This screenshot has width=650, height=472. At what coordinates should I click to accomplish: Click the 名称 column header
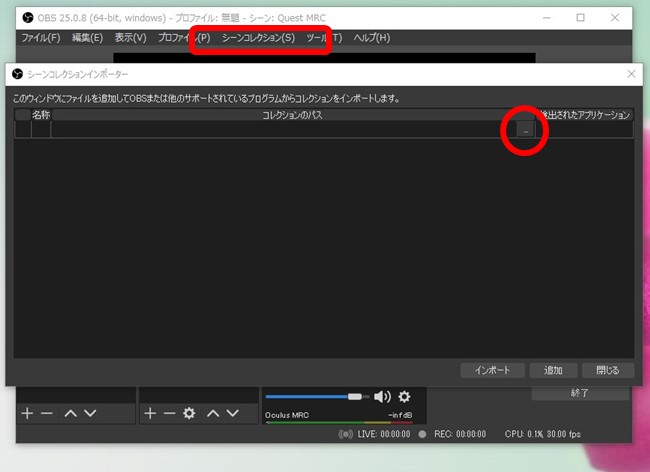tap(41, 115)
